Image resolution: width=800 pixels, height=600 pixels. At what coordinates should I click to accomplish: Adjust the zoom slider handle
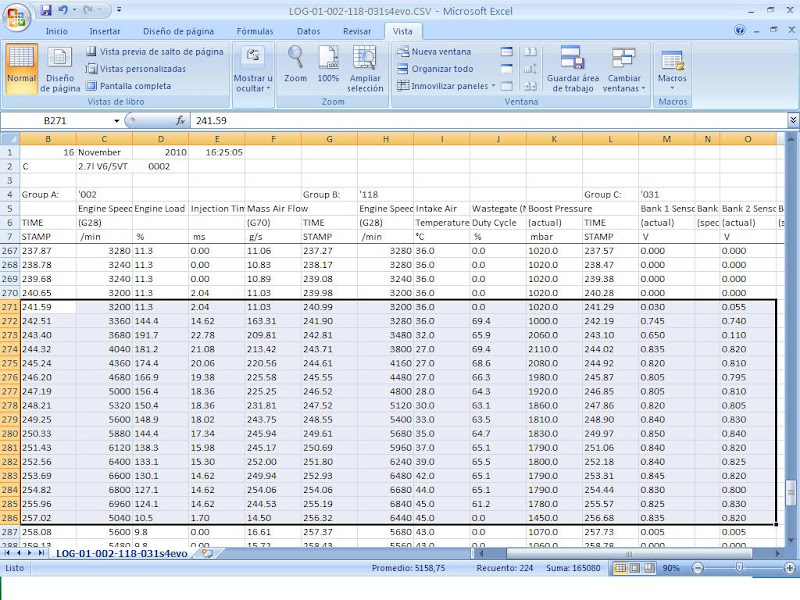pyautogui.click(x=739, y=568)
